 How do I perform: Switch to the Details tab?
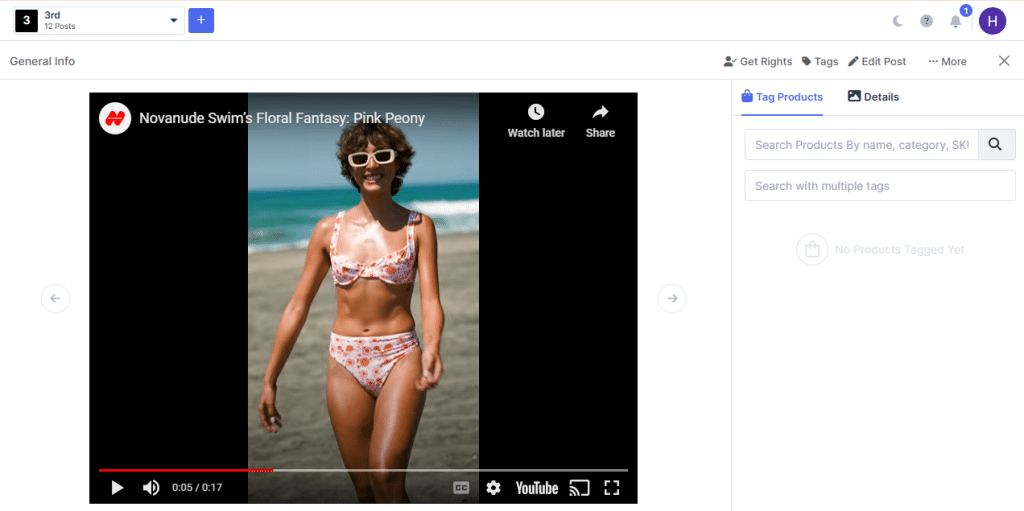pos(873,97)
